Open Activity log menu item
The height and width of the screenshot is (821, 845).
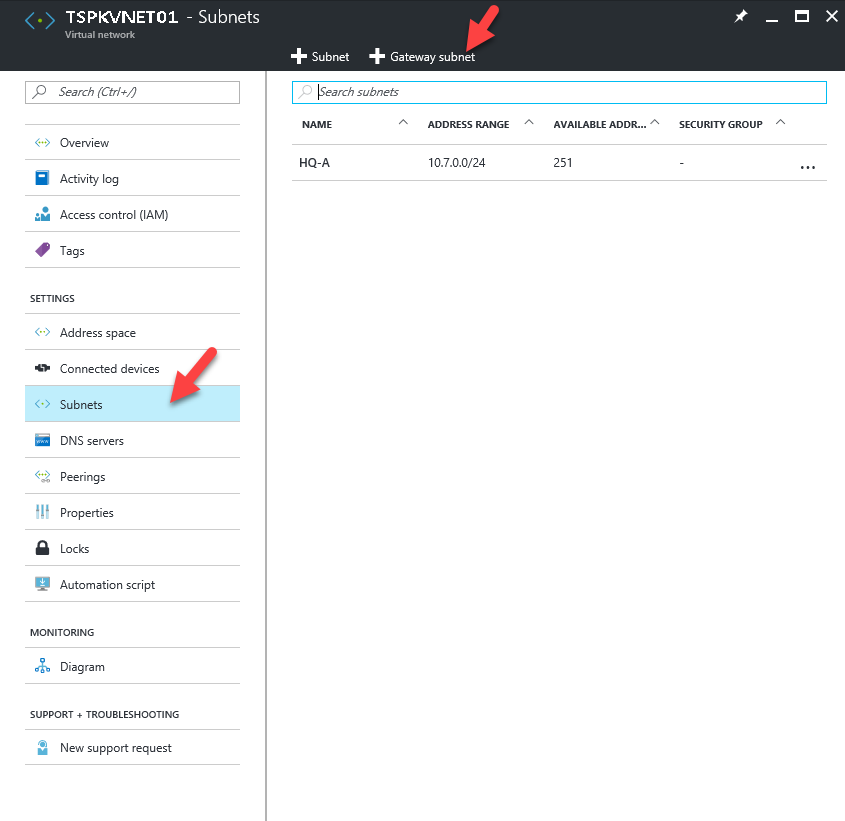[x=133, y=178]
